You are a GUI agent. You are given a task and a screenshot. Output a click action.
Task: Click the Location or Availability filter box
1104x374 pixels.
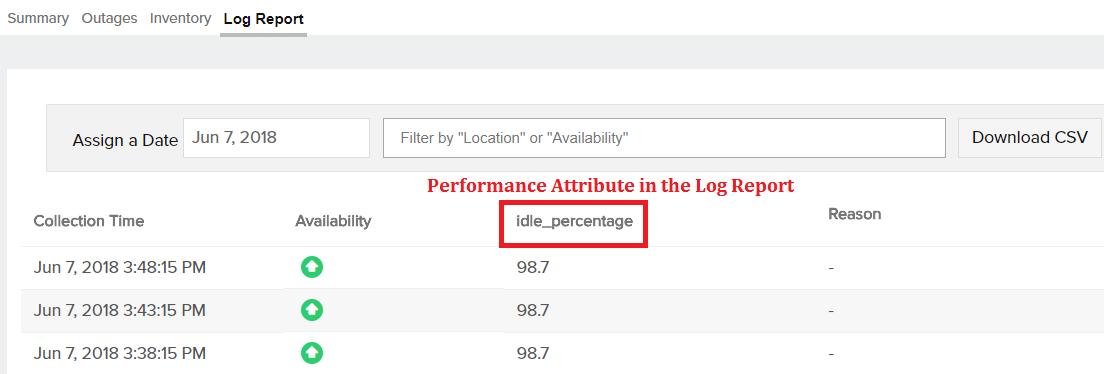click(664, 138)
